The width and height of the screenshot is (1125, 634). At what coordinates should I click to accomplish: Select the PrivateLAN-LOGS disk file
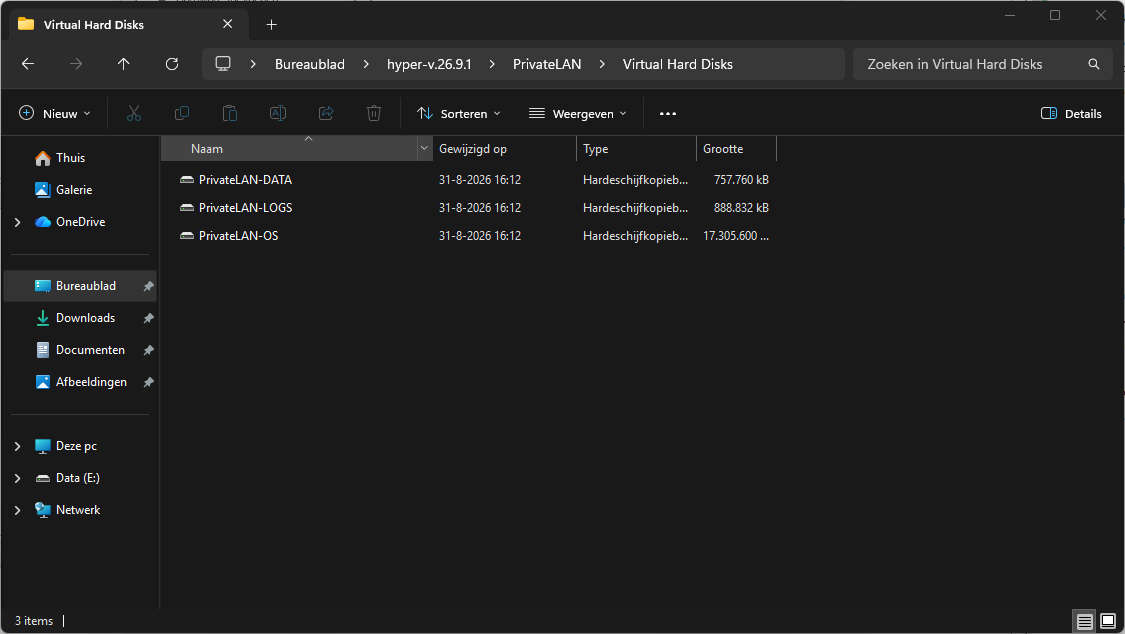tap(245, 208)
